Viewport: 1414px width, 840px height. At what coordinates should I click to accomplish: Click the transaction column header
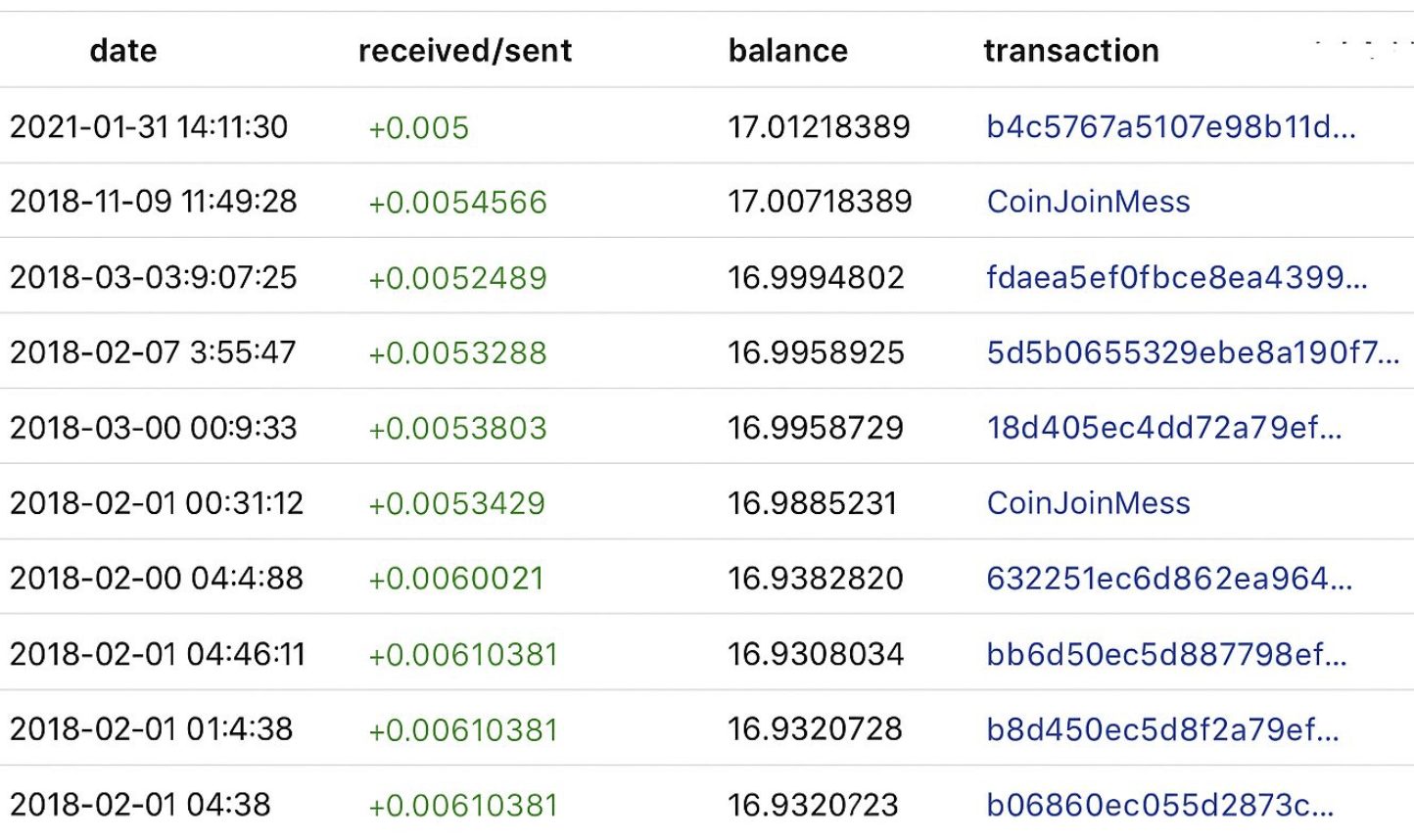coord(1071,51)
